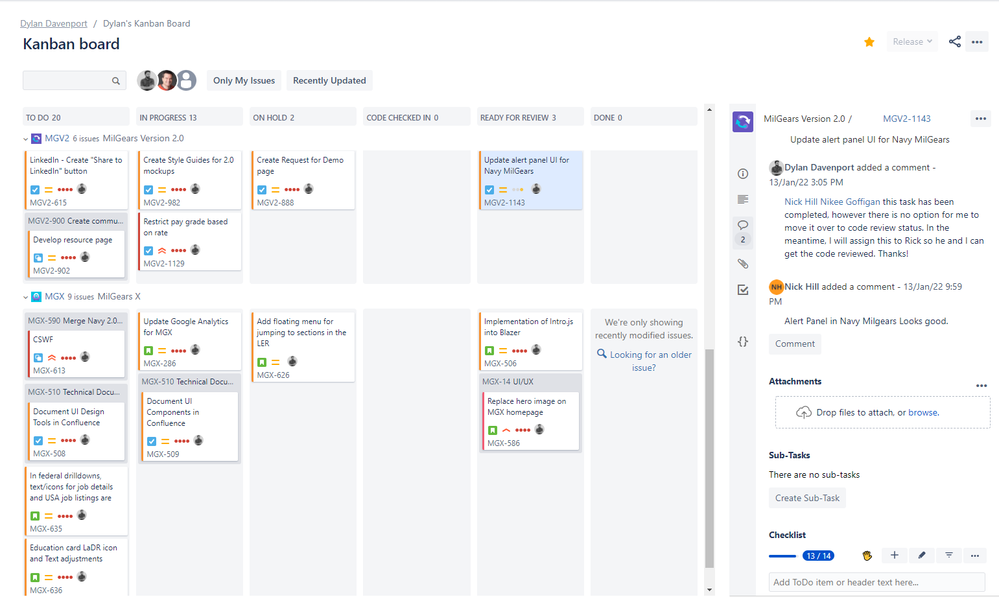Open the MGX-586 hero image card

pyautogui.click(x=530, y=421)
